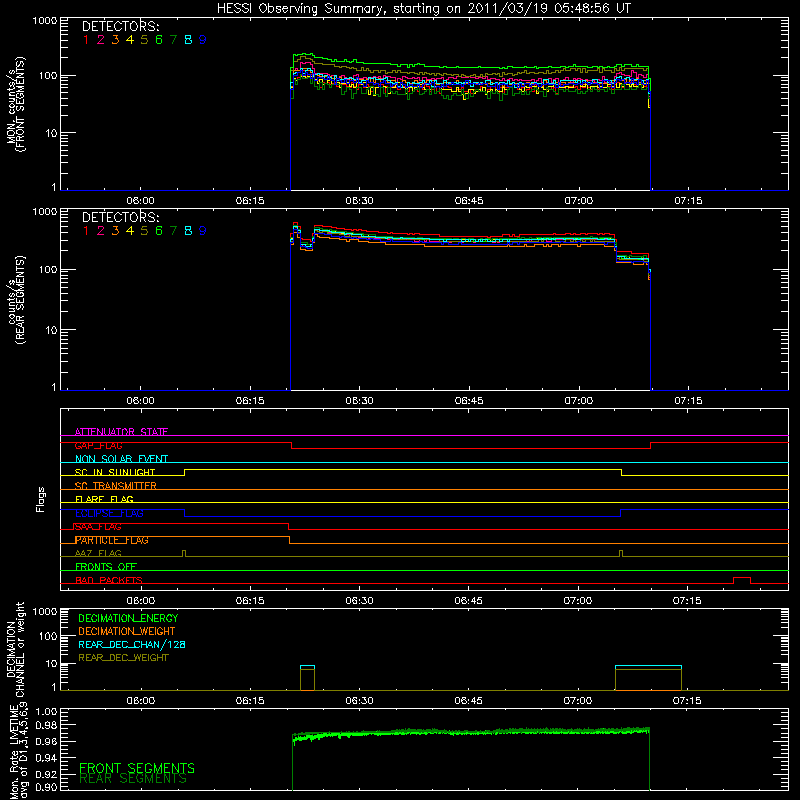
Task: Select dark green detector 7 in rear segments legend
Action: [x=173, y=231]
